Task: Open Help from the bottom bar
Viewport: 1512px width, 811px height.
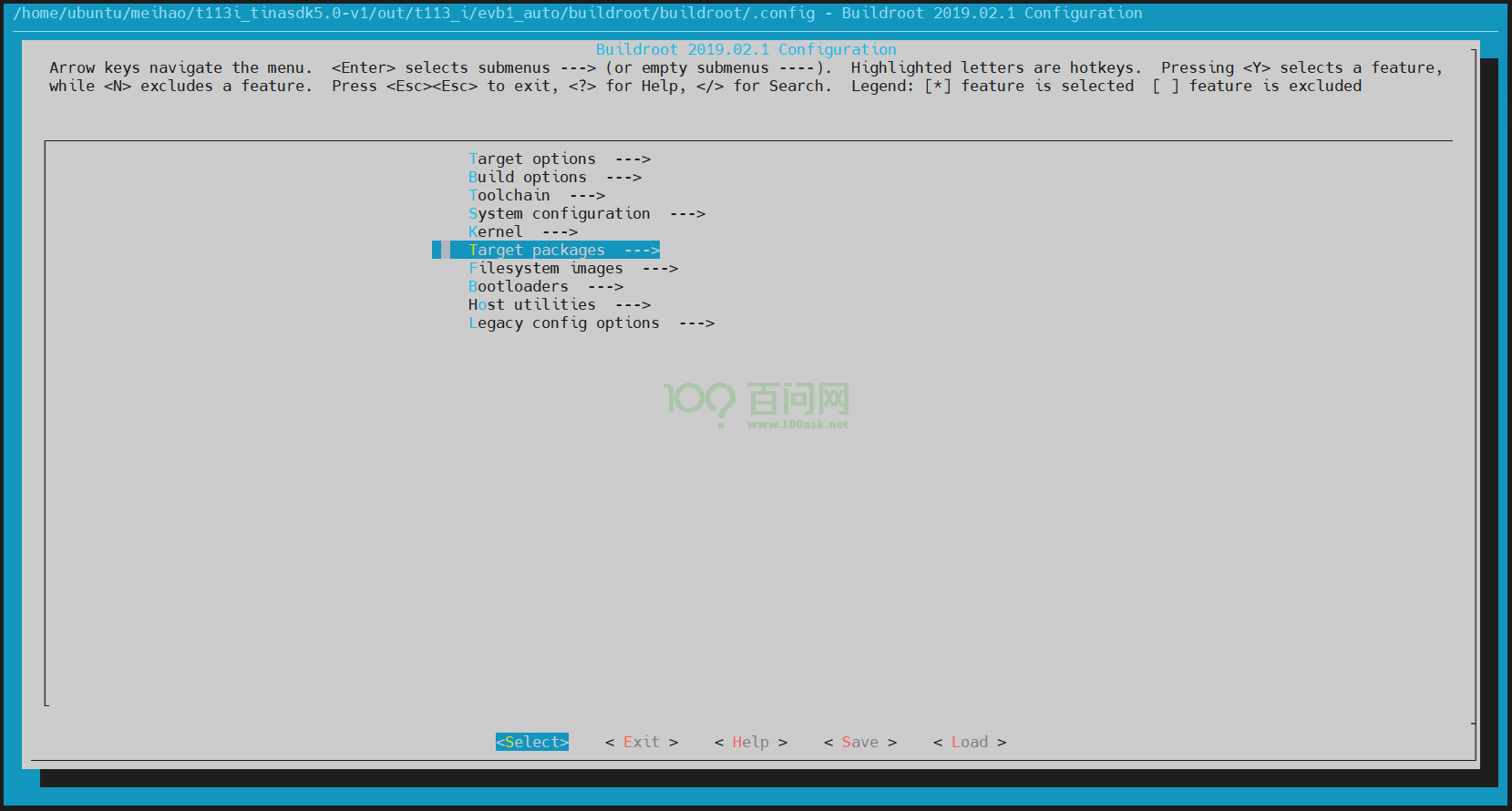Action: (750, 742)
